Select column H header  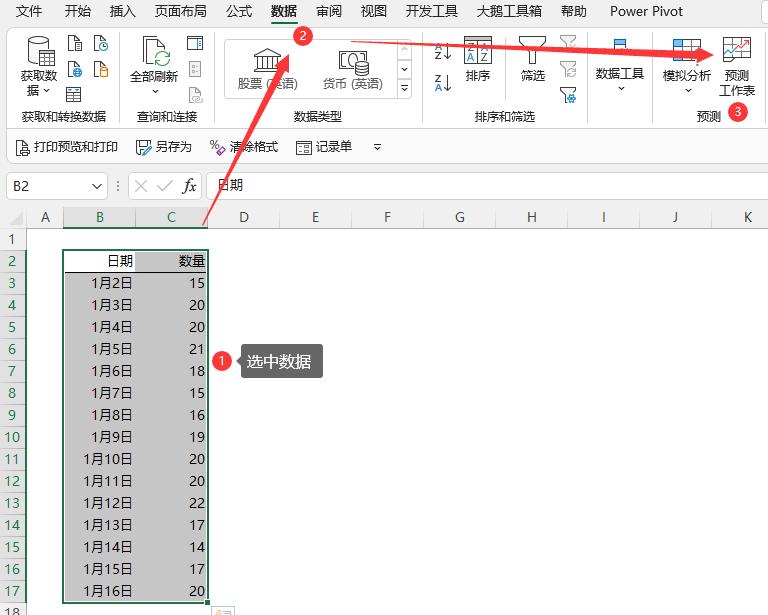[531, 217]
